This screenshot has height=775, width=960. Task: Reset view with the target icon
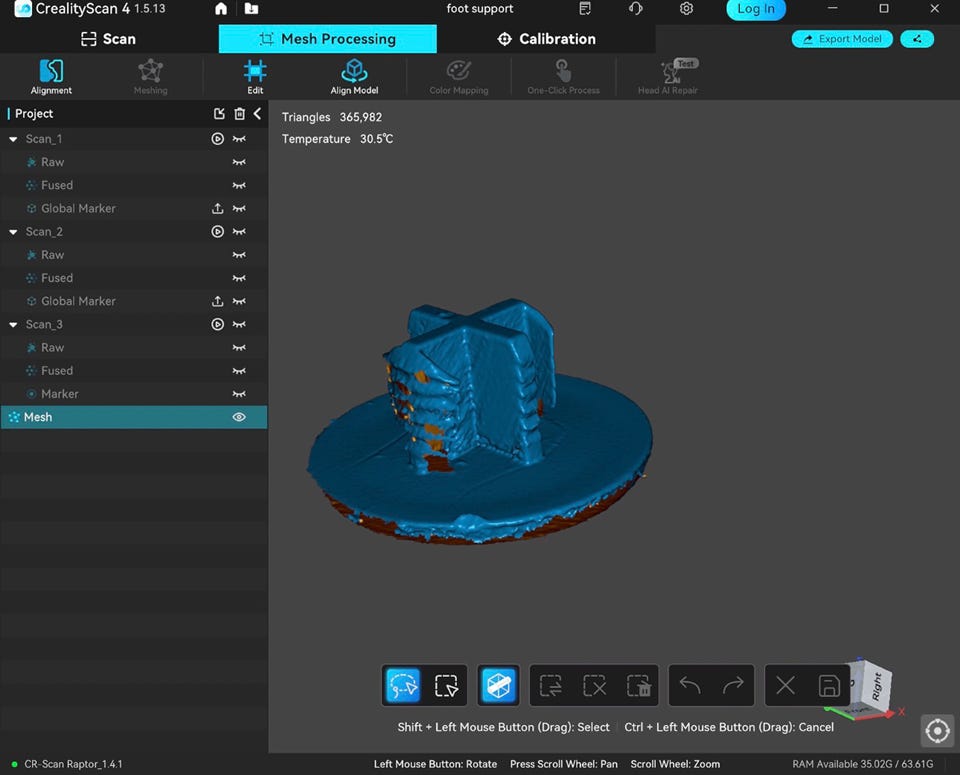(x=937, y=731)
